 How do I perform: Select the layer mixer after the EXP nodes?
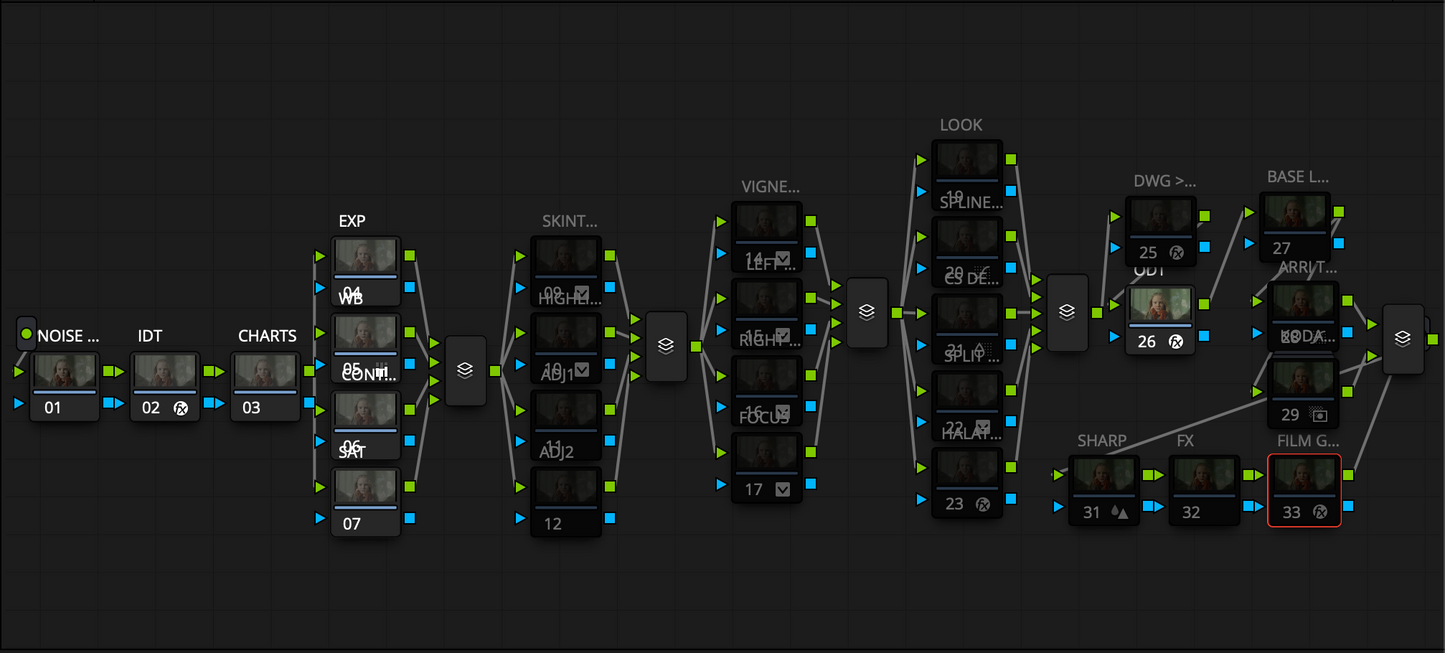465,370
